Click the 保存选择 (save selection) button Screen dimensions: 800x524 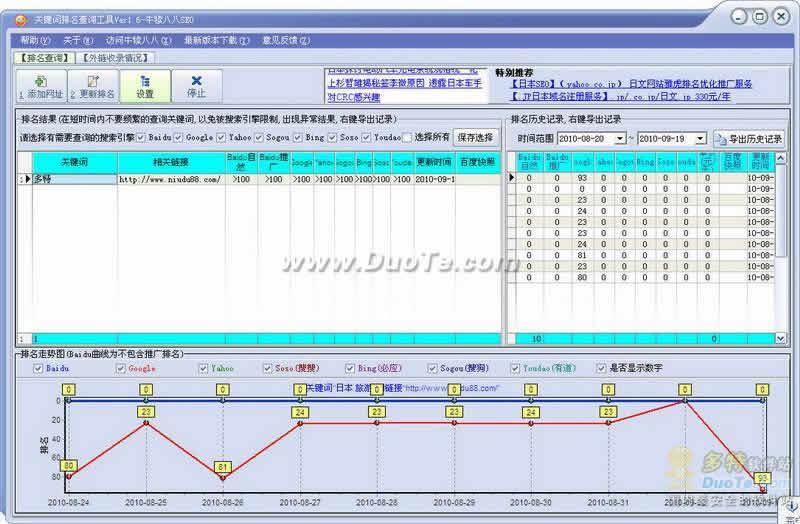pos(475,137)
